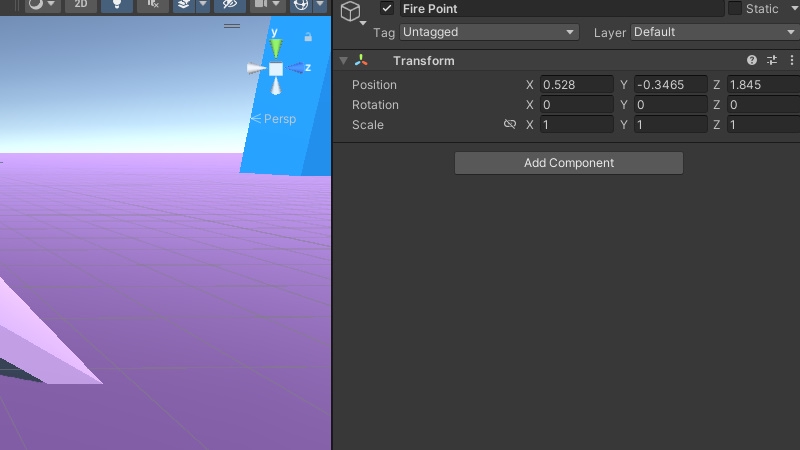The image size is (800, 450).
Task: Click the bottom gray axis cone
Action: click(x=276, y=87)
